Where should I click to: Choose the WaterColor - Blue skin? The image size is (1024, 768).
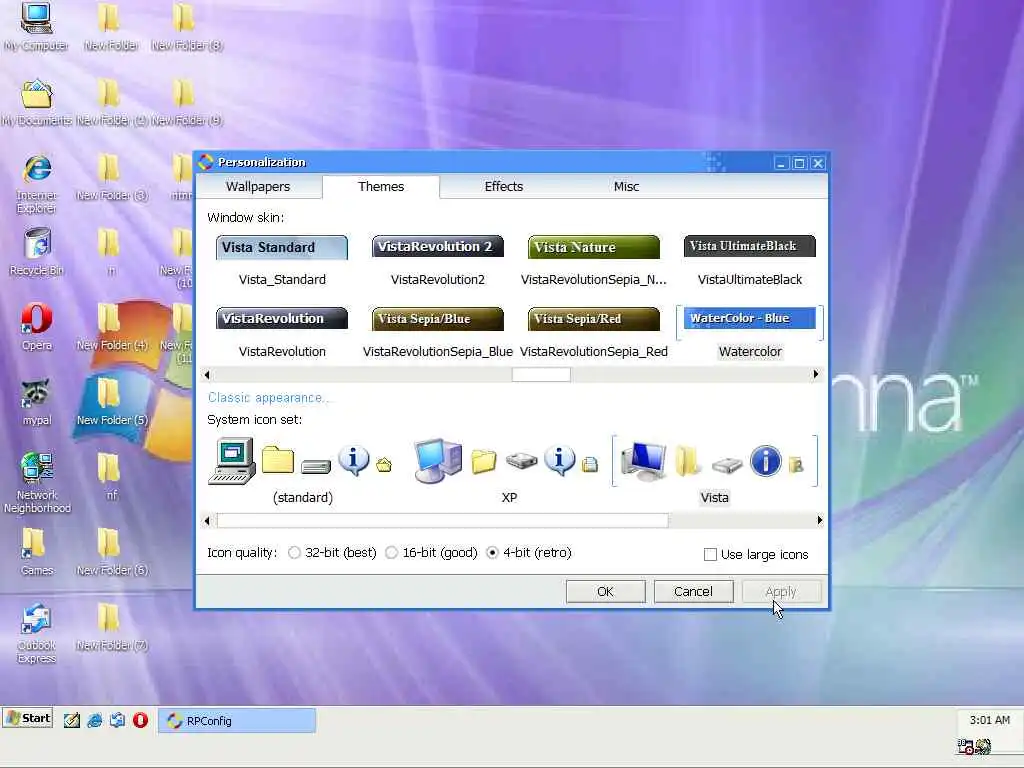(x=750, y=333)
